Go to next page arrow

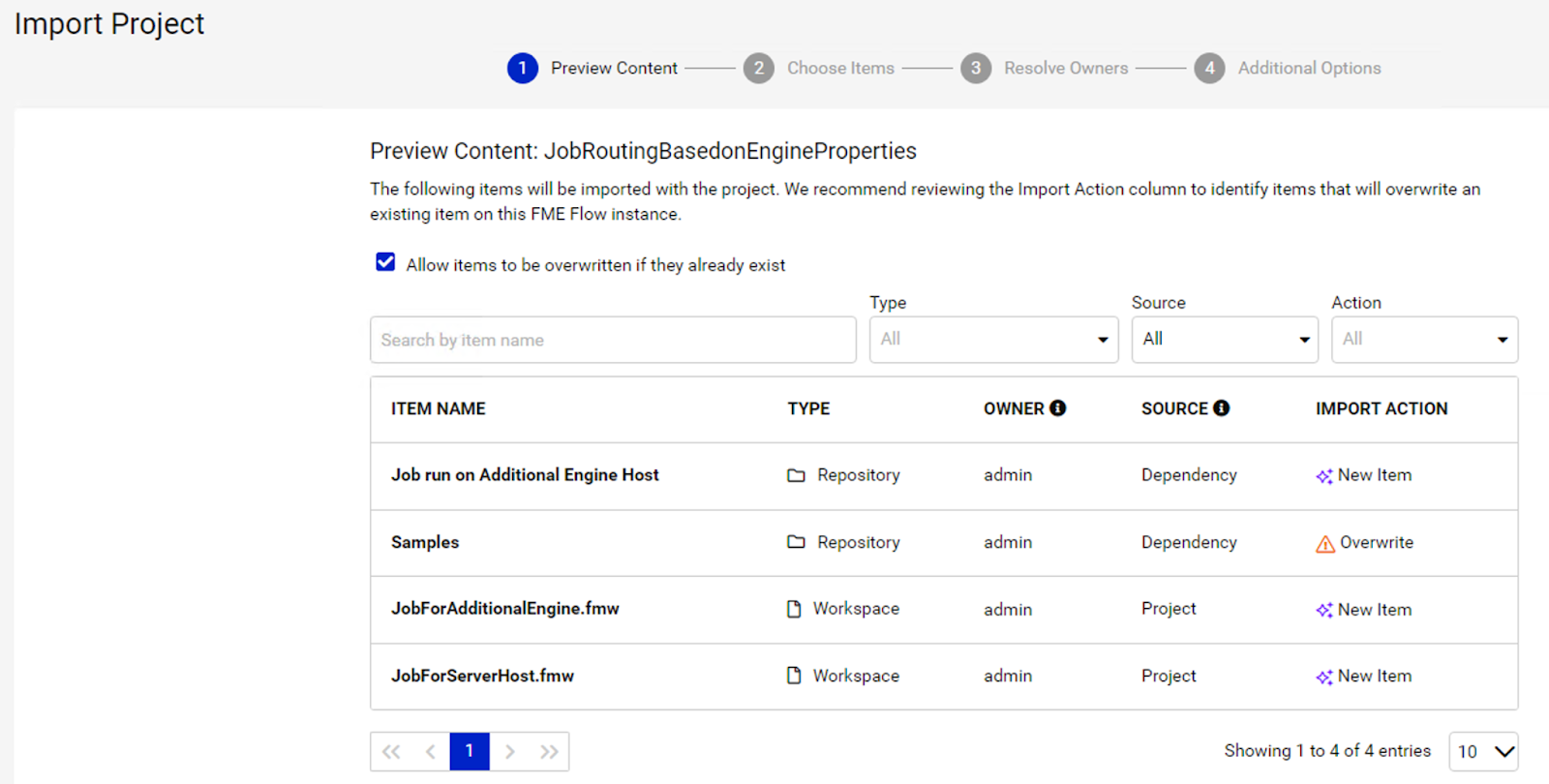509,751
